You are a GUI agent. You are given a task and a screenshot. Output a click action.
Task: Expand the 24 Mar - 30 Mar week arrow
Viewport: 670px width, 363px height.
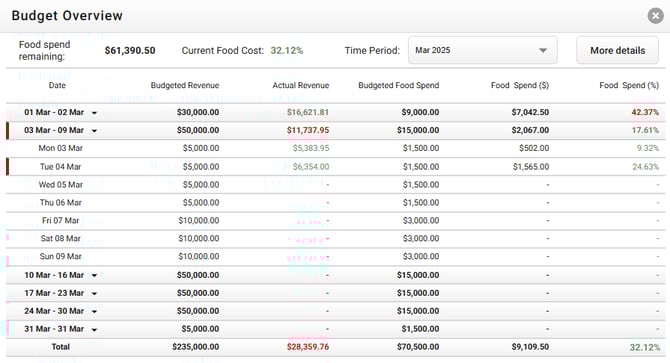tap(94, 311)
